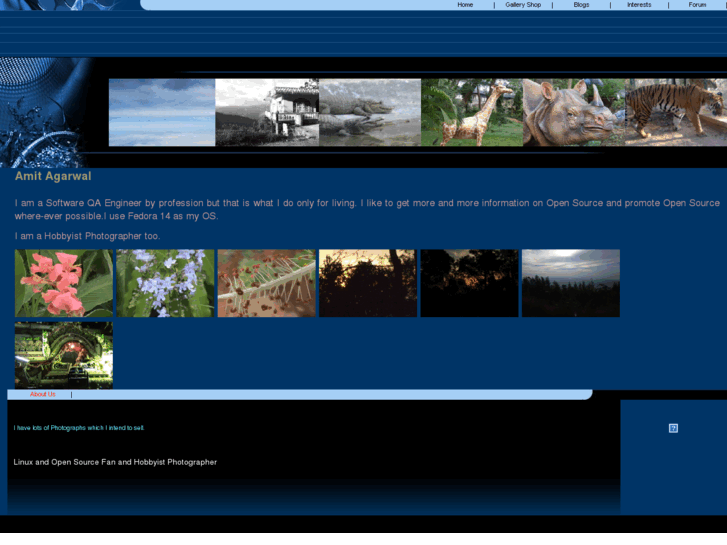View the dark dusk trees thumbnail

coord(469,283)
